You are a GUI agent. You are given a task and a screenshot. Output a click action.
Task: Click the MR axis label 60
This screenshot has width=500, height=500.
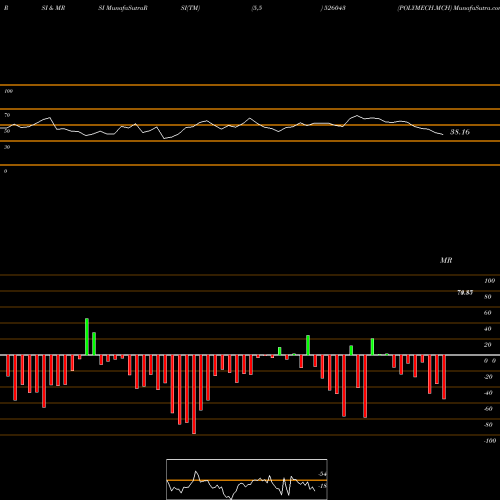pyautogui.click(x=488, y=313)
